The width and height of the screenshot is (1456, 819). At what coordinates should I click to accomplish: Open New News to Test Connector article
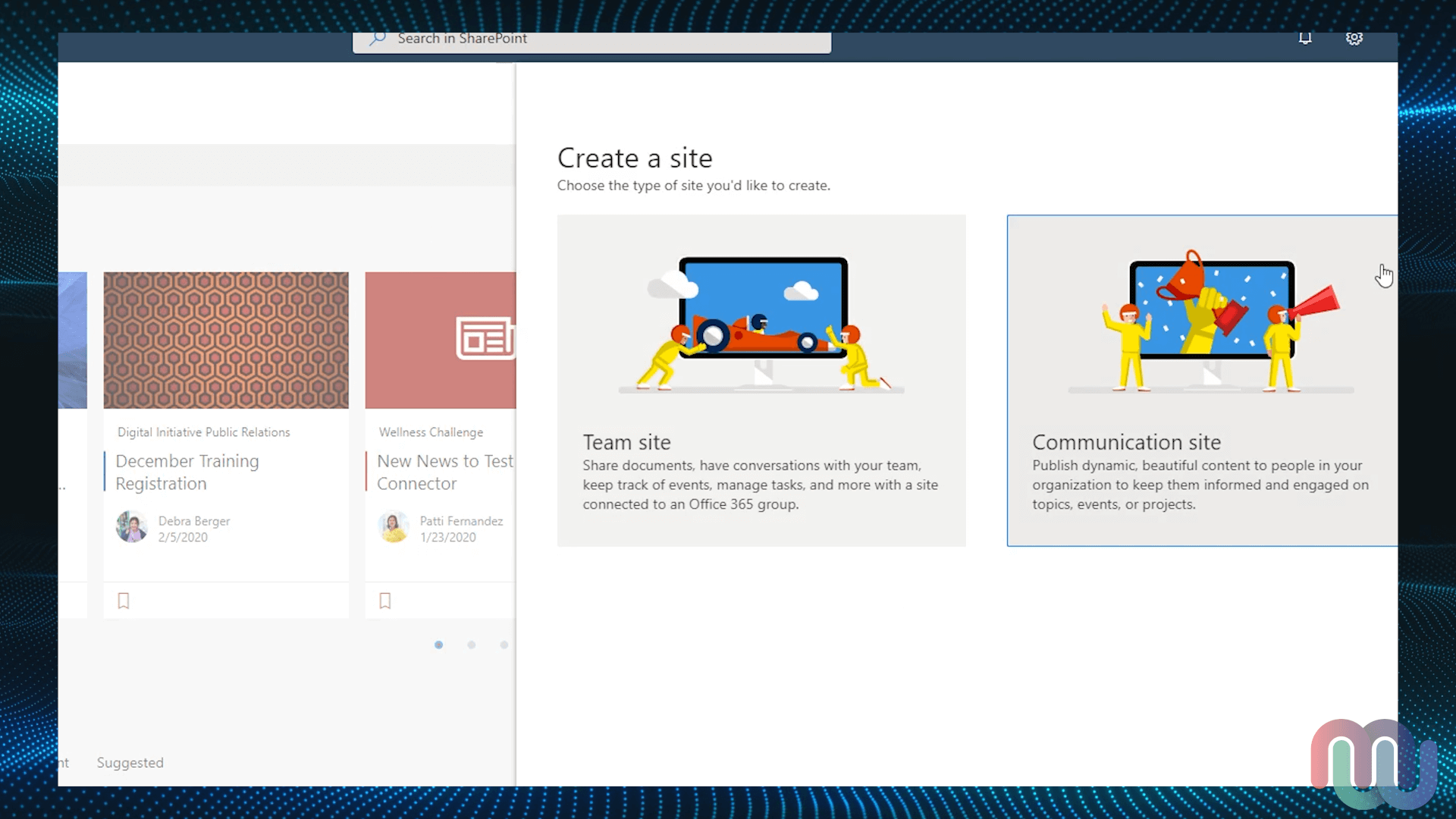[x=445, y=472]
